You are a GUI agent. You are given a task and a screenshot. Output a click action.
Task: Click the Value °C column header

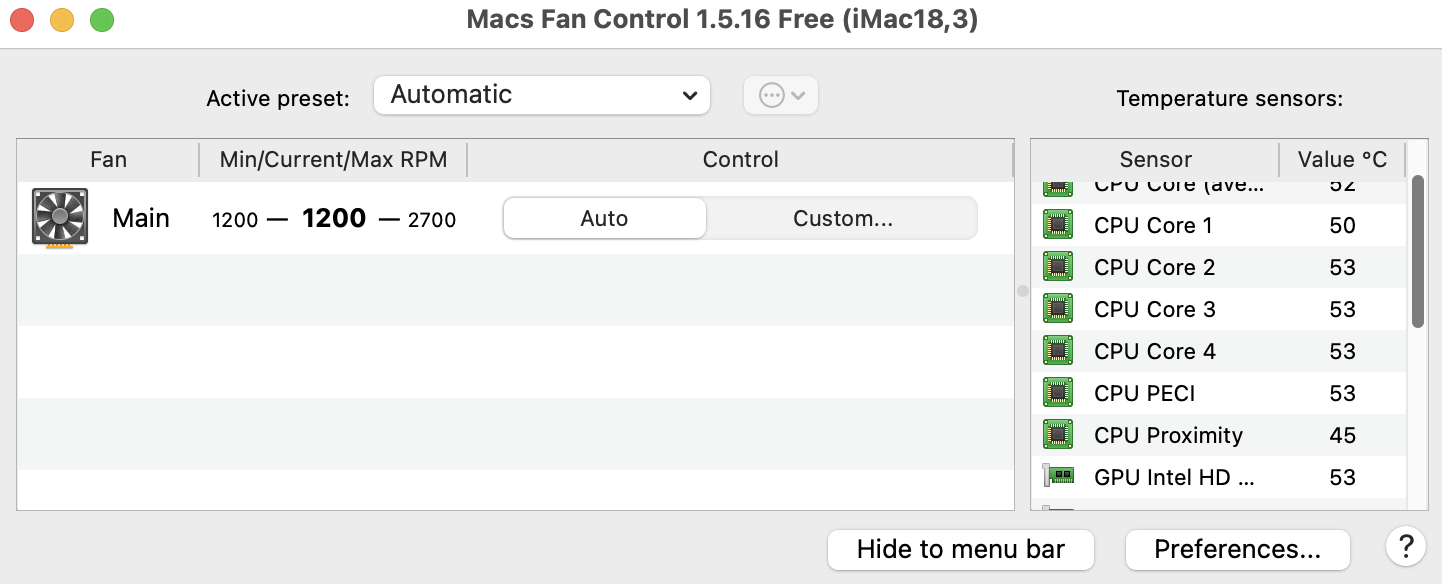[1342, 160]
